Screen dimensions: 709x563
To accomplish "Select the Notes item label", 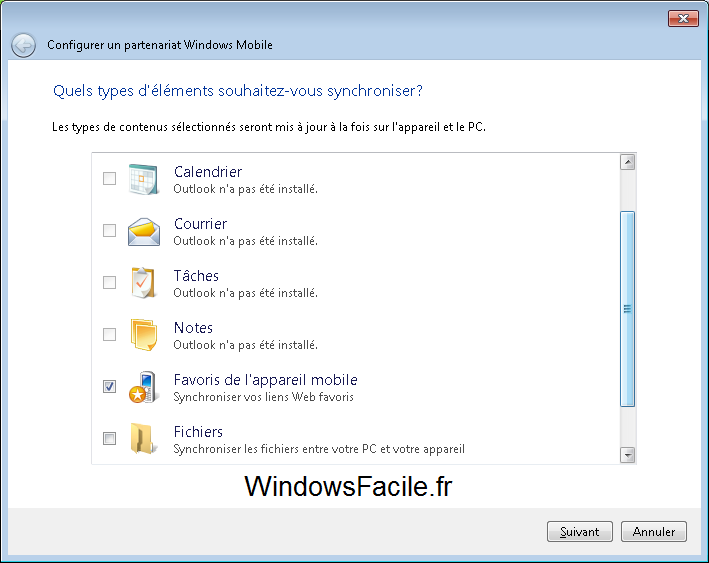I will pos(193,328).
